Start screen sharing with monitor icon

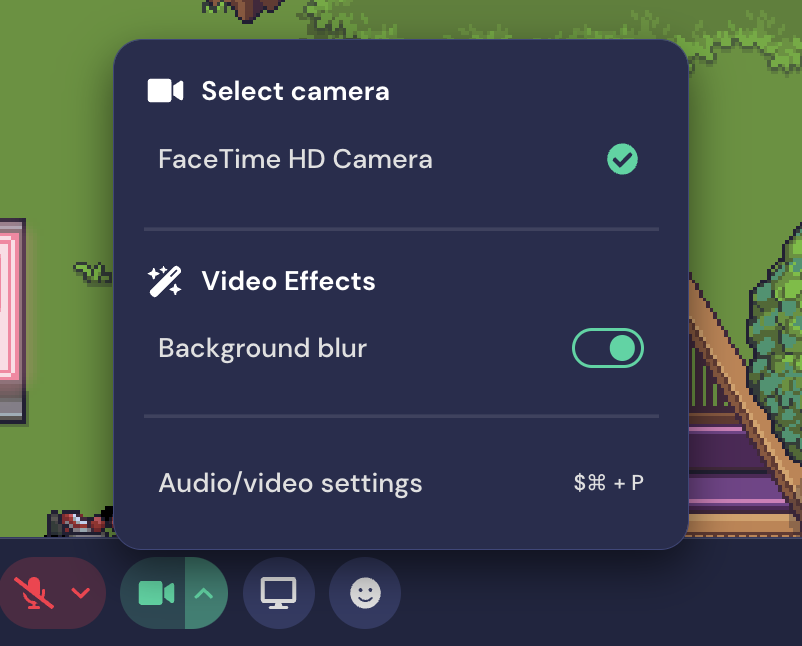coord(279,593)
